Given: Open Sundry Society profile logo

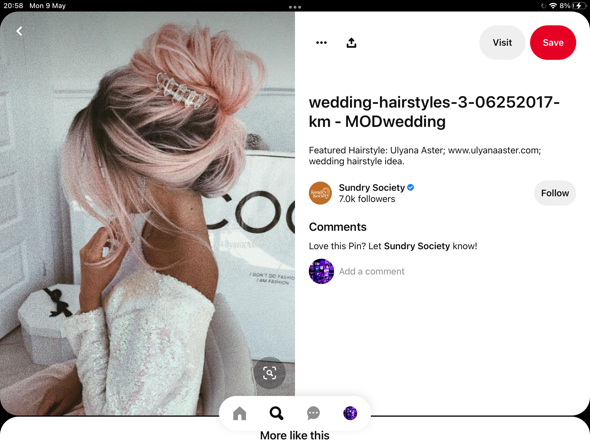Looking at the screenshot, I should (x=320, y=193).
